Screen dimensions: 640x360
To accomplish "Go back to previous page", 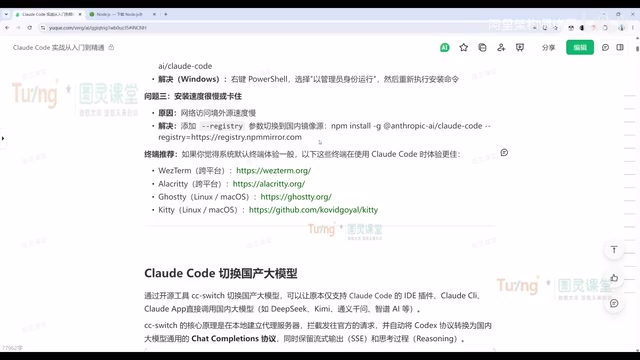I will 7,28.
